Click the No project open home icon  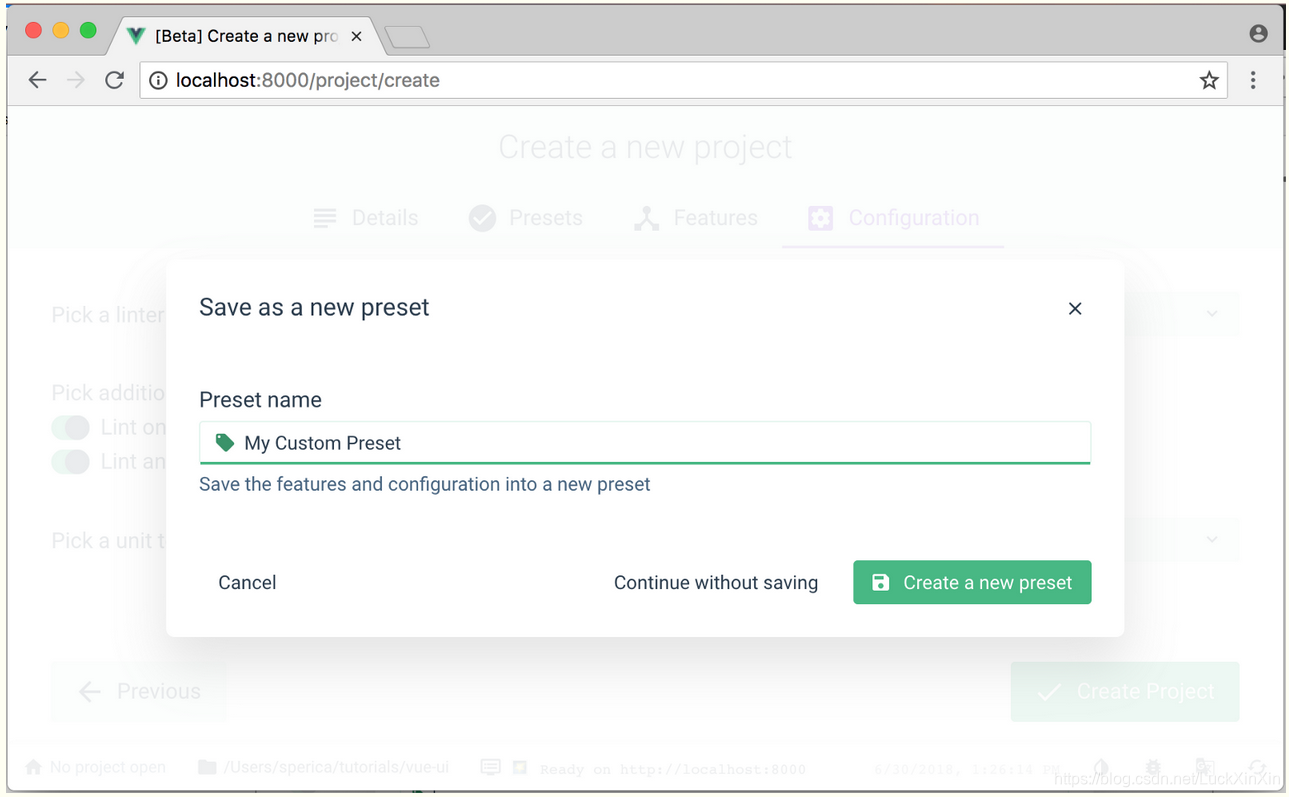pyautogui.click(x=33, y=768)
